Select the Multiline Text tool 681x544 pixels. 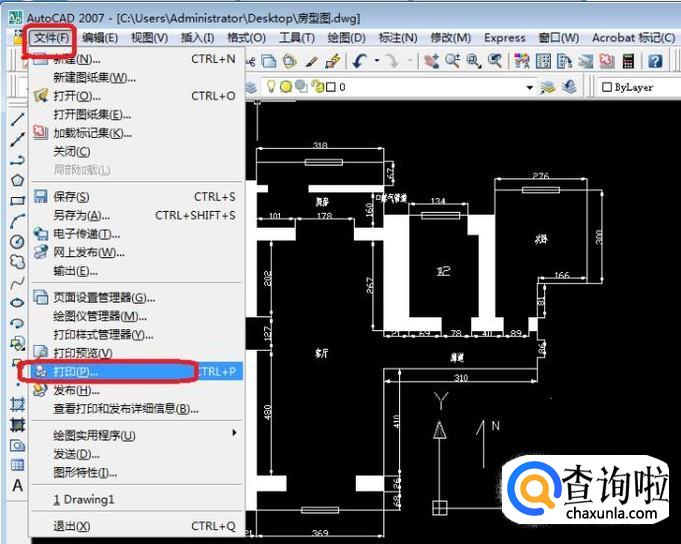[17, 485]
